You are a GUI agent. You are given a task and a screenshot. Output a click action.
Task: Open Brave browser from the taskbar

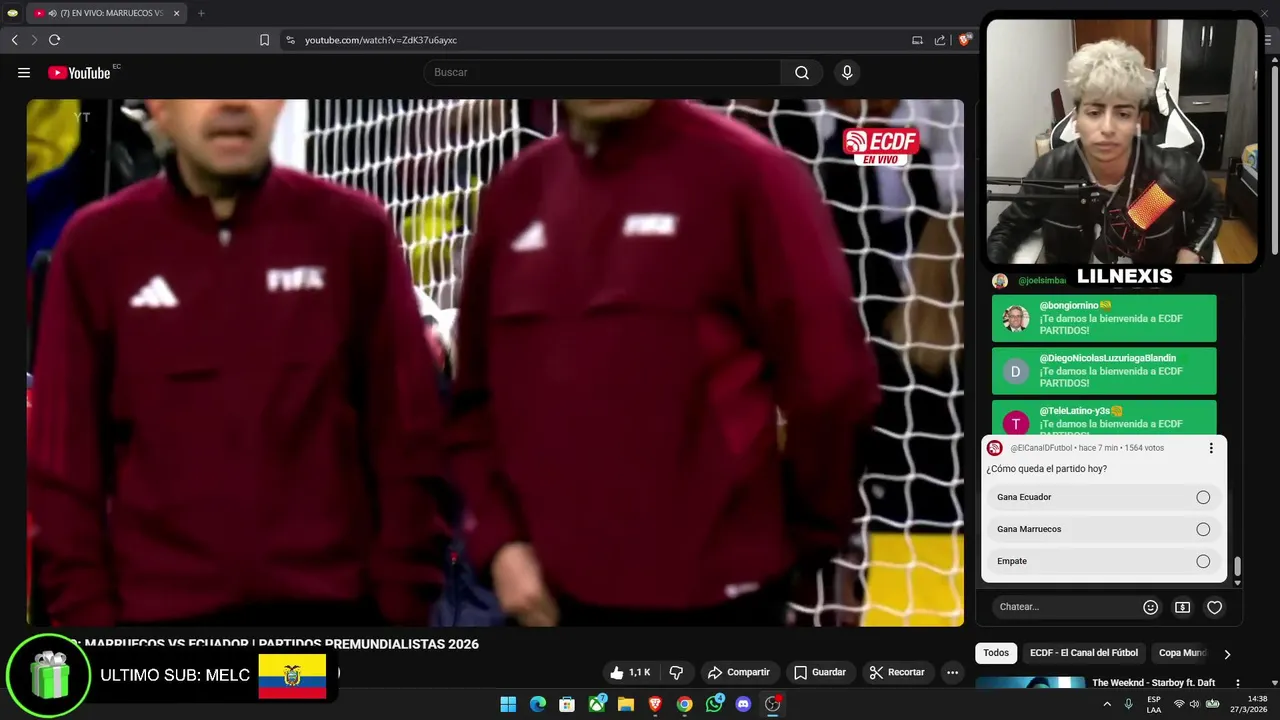coord(655,704)
